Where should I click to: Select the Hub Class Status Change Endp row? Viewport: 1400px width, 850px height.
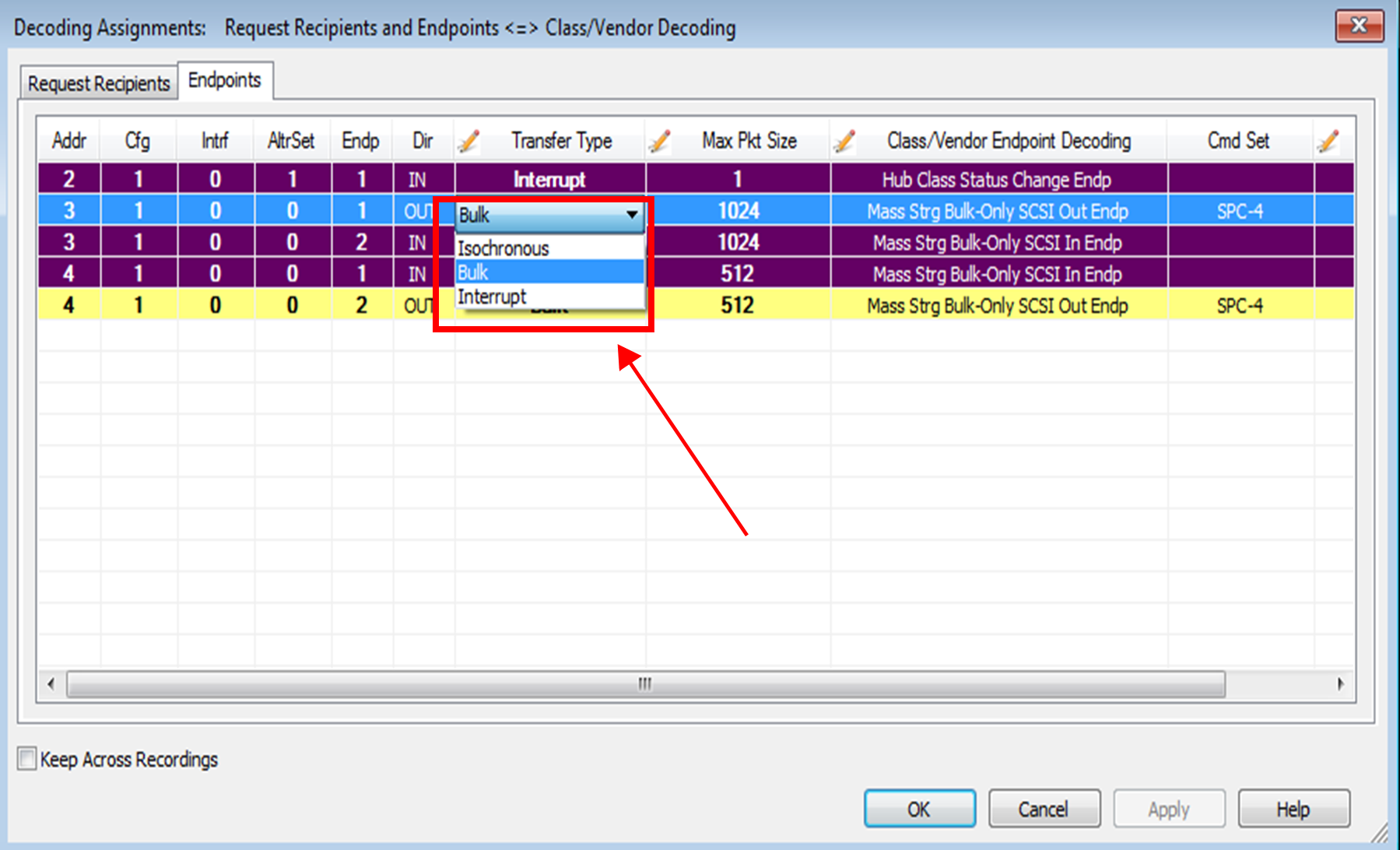pyautogui.click(x=696, y=179)
